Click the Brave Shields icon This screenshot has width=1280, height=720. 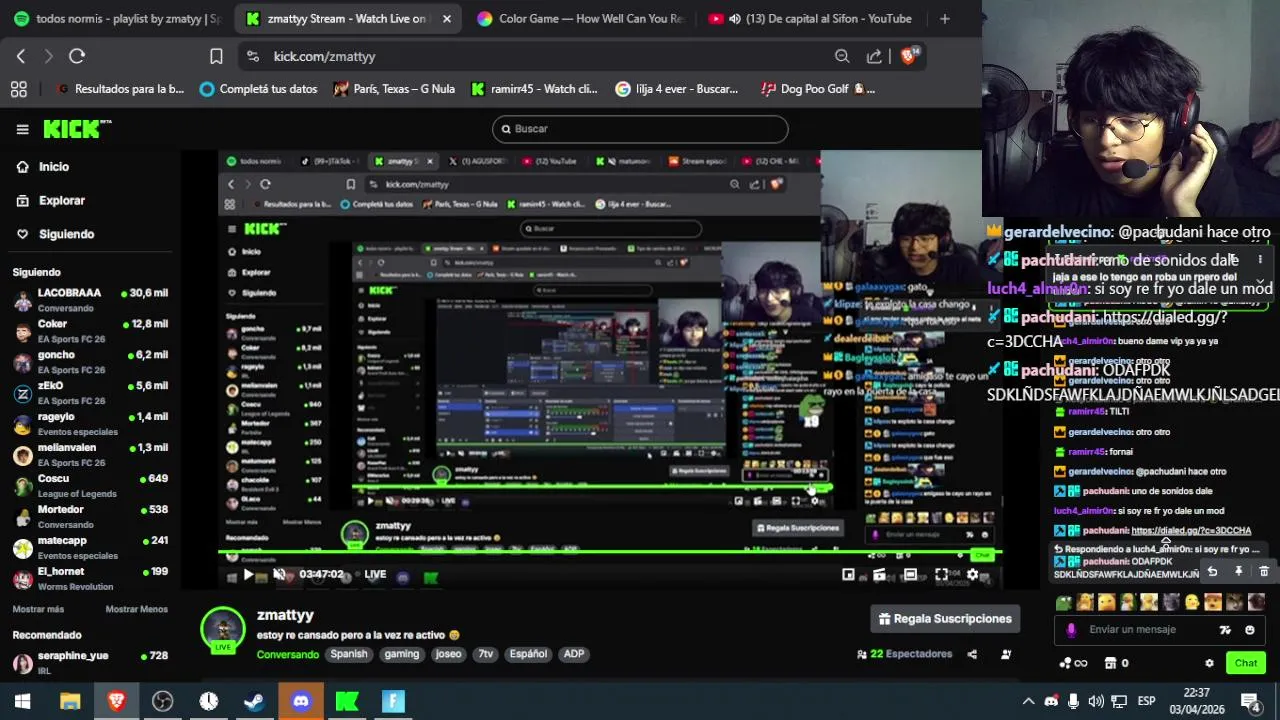pyautogui.click(x=908, y=56)
